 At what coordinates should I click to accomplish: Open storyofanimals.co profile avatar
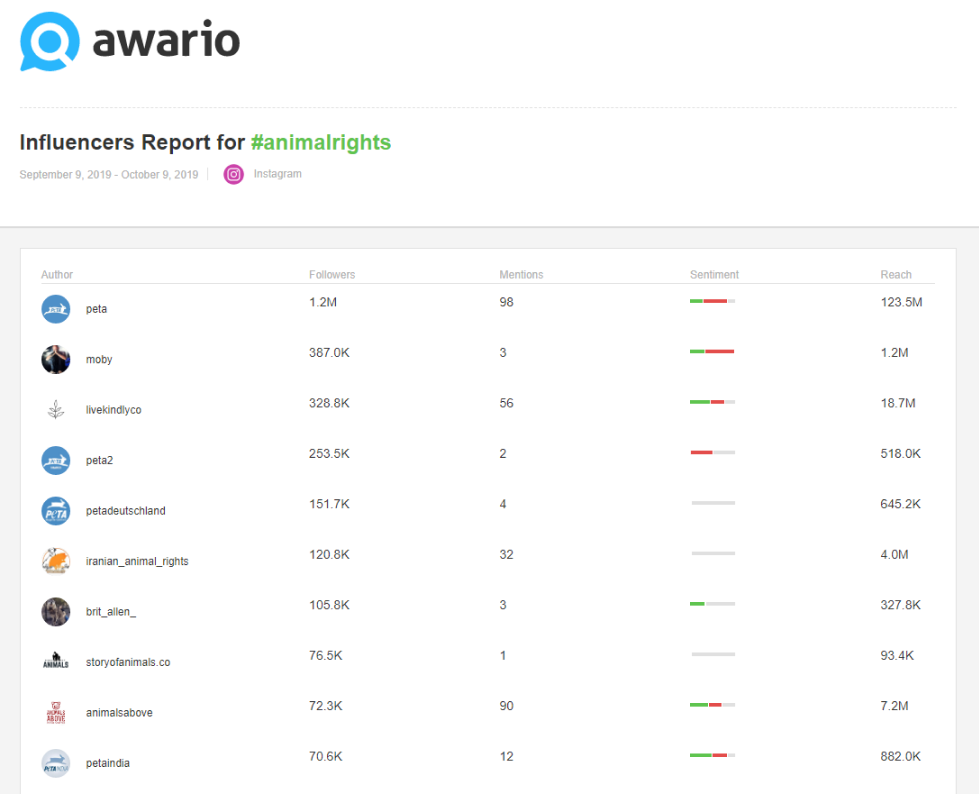(56, 661)
